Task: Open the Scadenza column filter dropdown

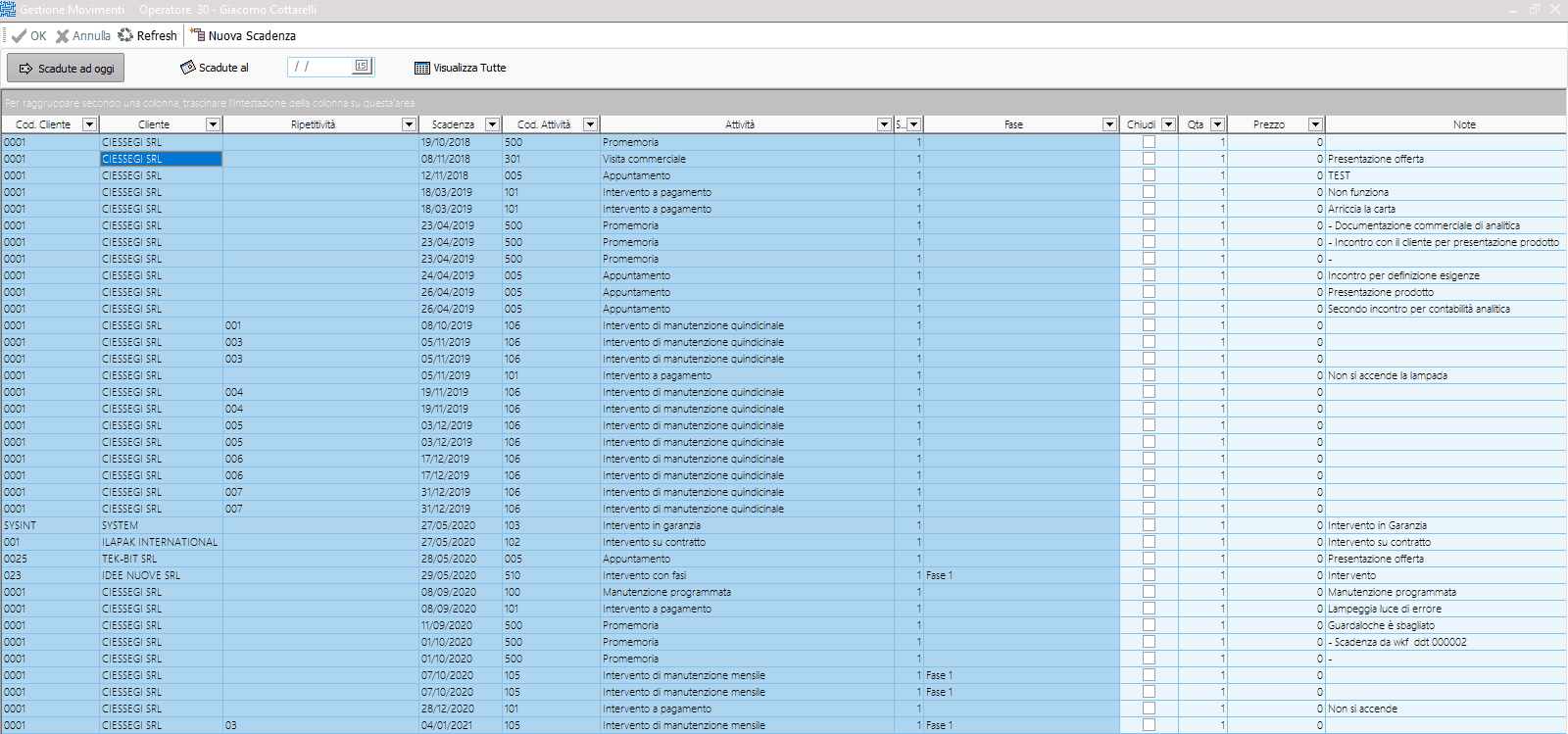Action: point(493,124)
